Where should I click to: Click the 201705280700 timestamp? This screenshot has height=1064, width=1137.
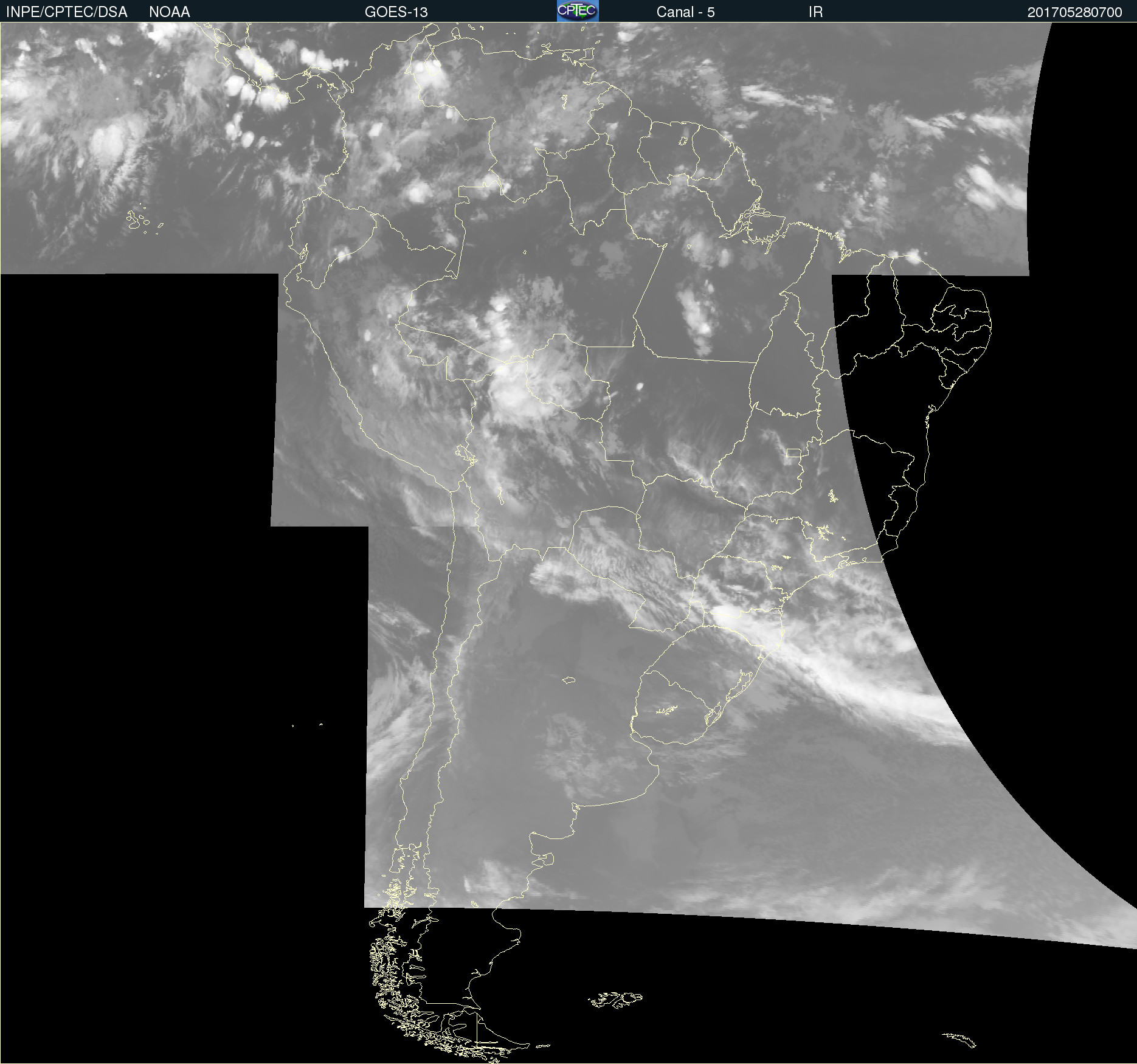(1074, 12)
